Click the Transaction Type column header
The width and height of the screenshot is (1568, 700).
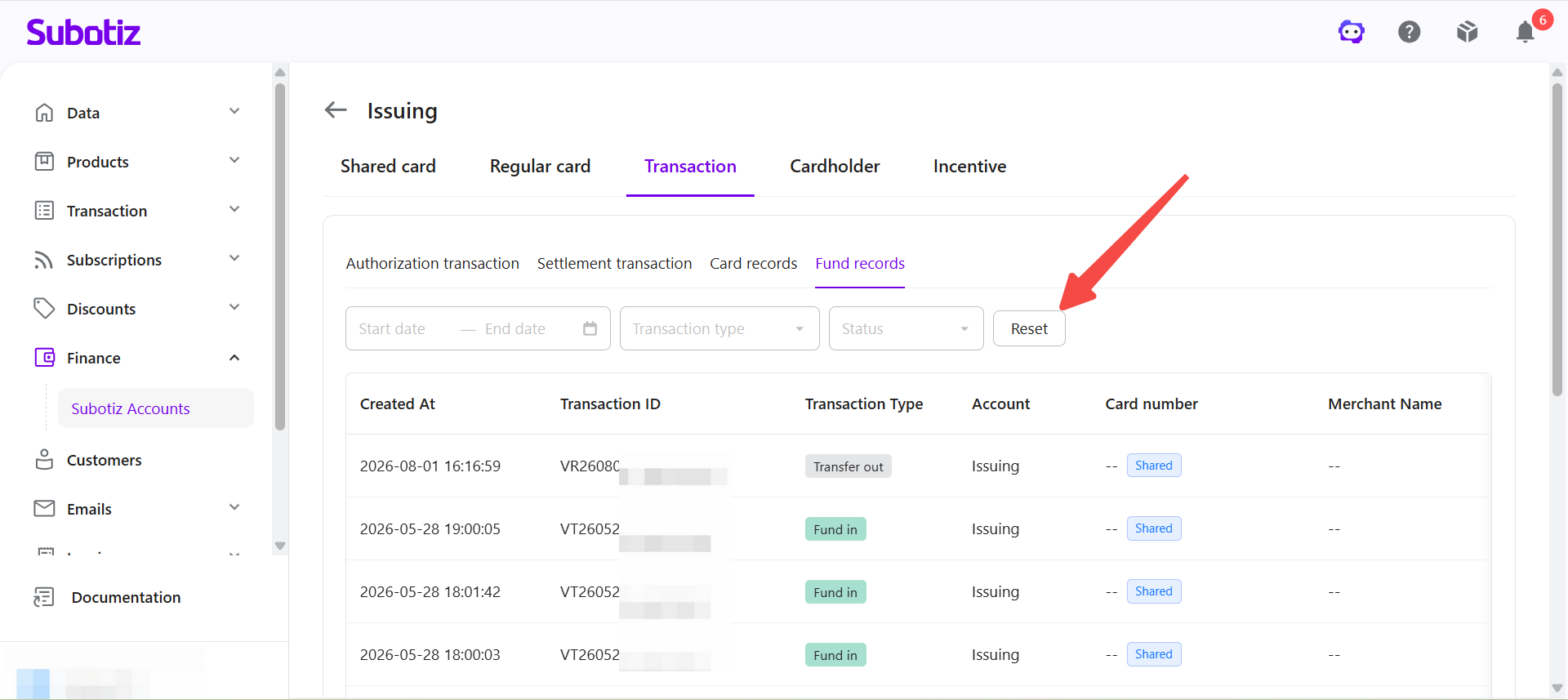pyautogui.click(x=864, y=404)
